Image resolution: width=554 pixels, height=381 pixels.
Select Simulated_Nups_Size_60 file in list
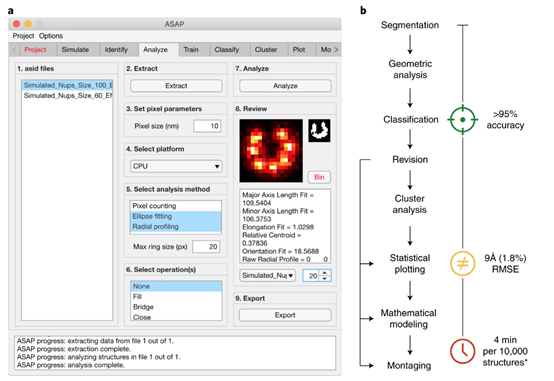67,95
